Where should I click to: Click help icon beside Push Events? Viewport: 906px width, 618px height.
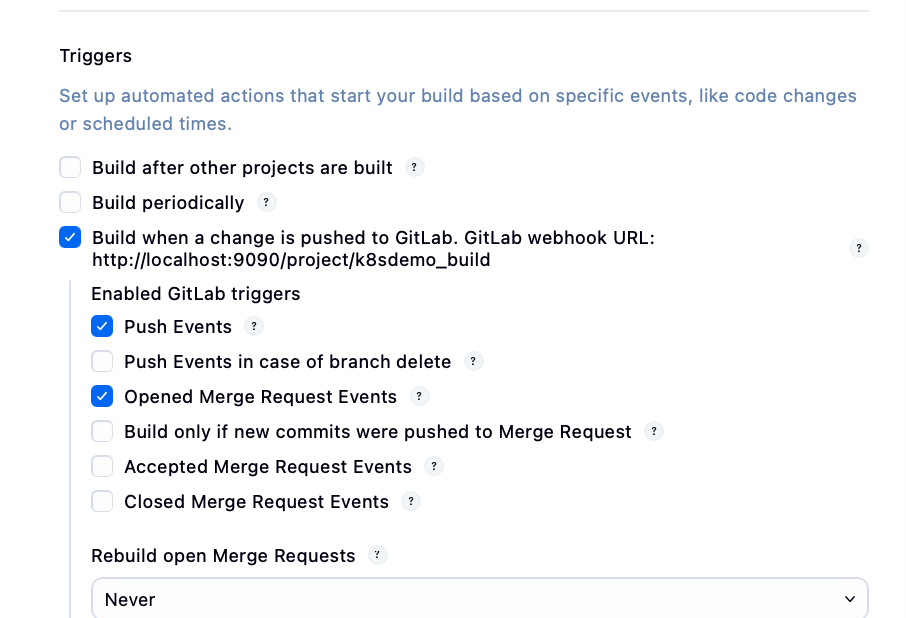tap(254, 326)
